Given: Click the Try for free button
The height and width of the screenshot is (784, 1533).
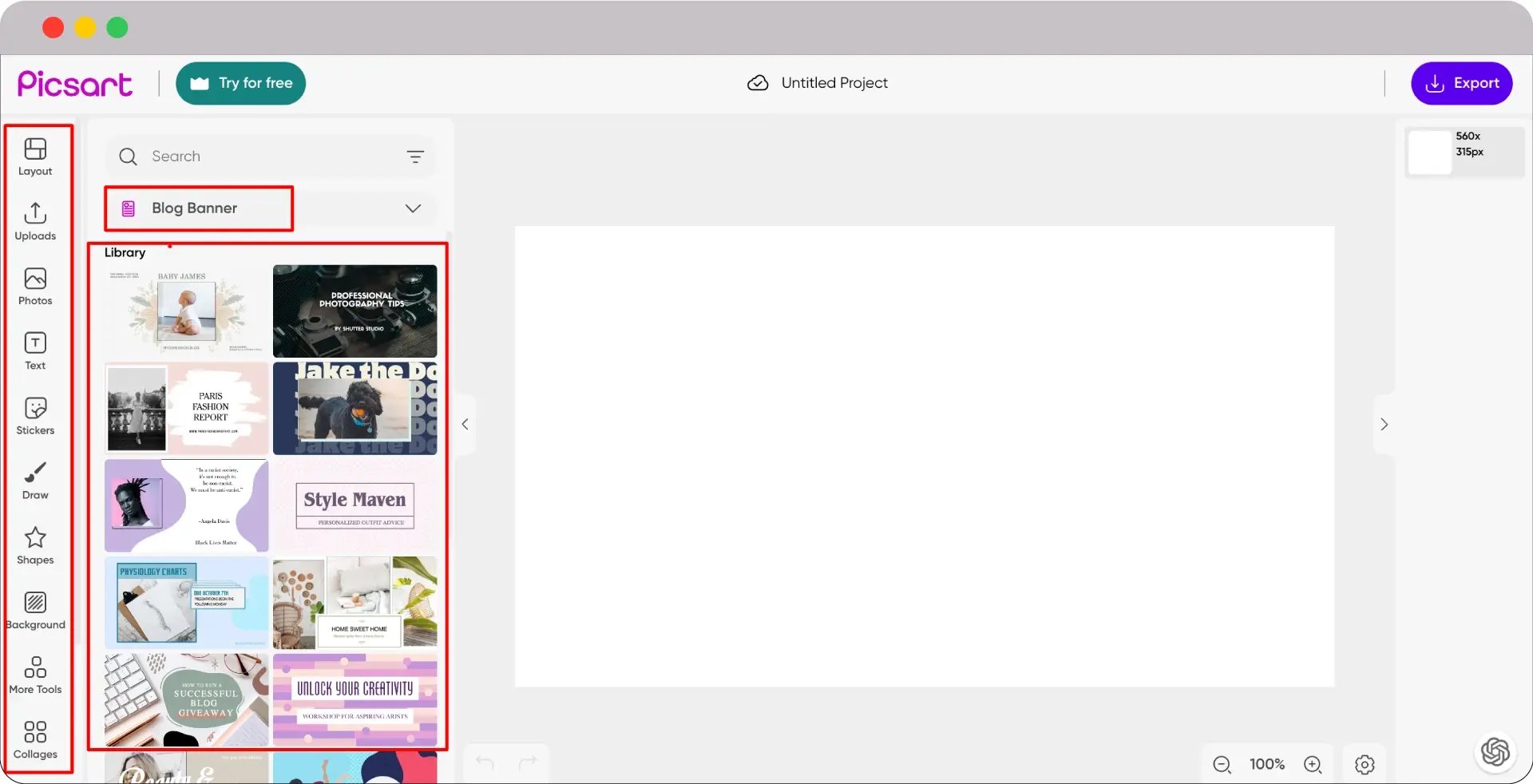Looking at the screenshot, I should [240, 83].
